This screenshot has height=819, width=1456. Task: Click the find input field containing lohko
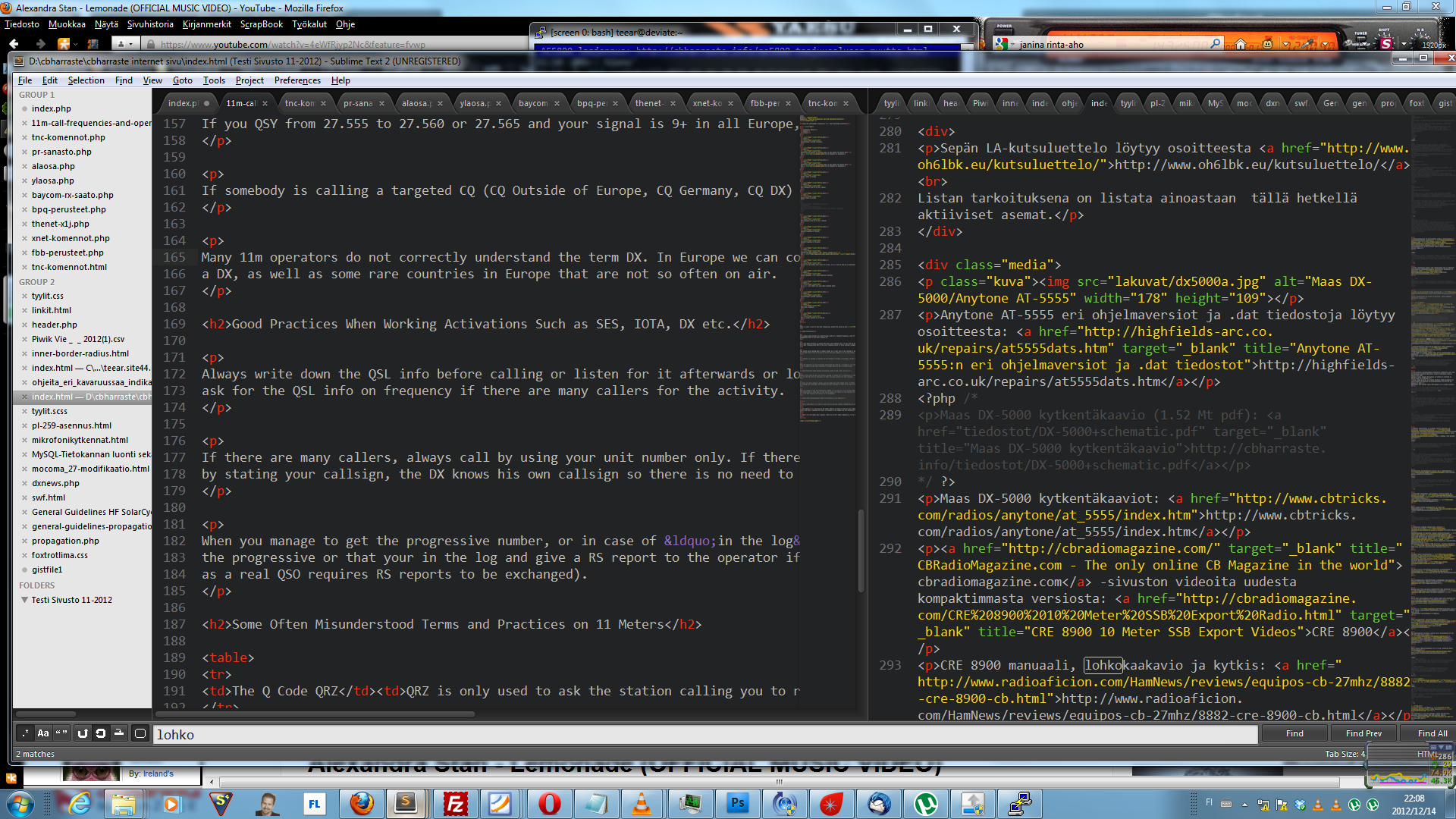point(705,734)
